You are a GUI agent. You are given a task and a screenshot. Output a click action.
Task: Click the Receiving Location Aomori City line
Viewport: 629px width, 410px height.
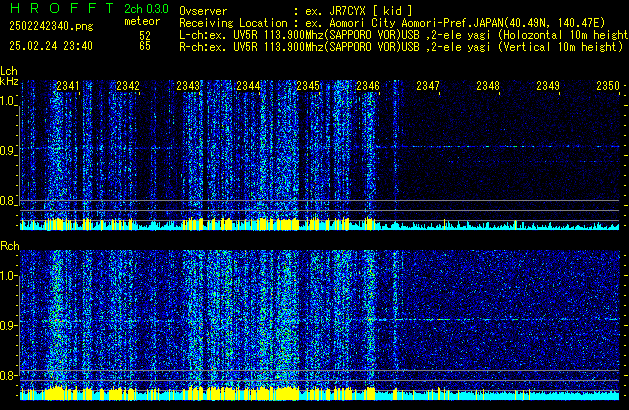coord(392,23)
